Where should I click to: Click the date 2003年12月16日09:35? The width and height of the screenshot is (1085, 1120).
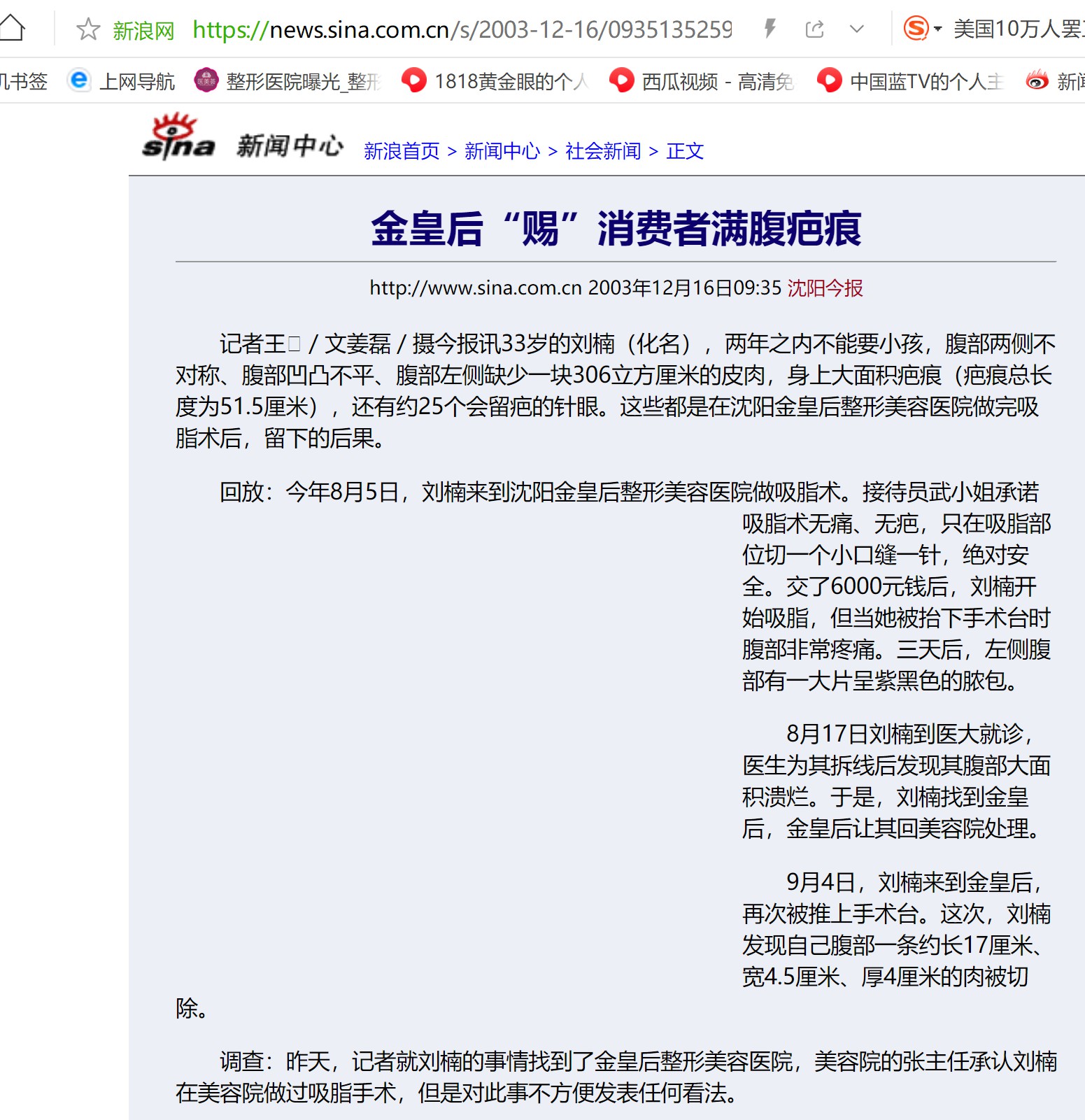[684, 288]
